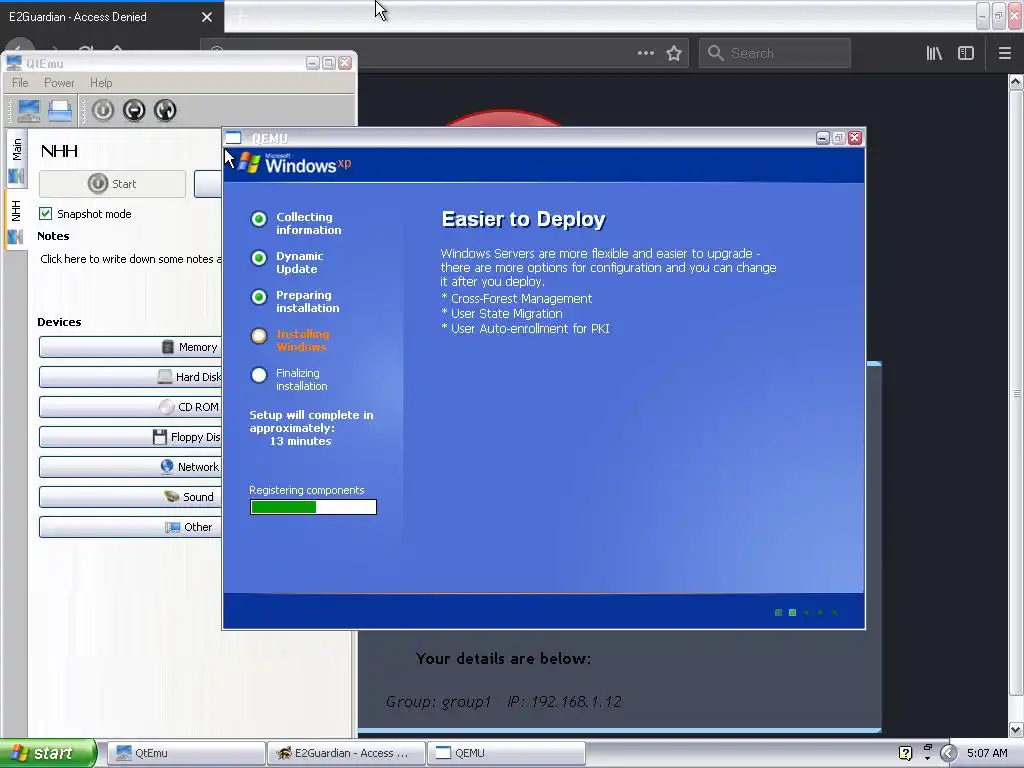
Task: Click the 'IP: 192.168.1.12' text
Action: 564,701
